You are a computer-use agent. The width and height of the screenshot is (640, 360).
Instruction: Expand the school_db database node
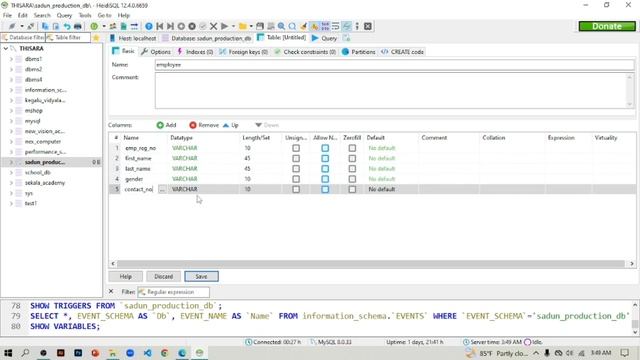pyautogui.click(x=11, y=172)
